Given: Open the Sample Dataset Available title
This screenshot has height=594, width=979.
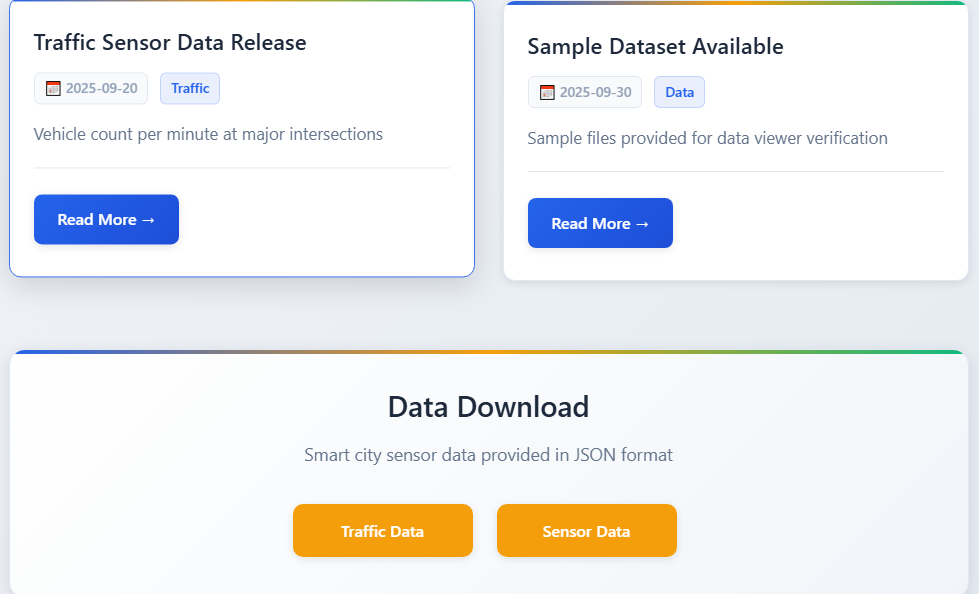Looking at the screenshot, I should coord(655,46).
